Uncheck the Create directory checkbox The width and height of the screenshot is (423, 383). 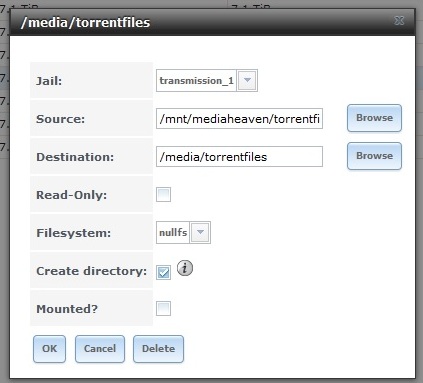coord(163,272)
